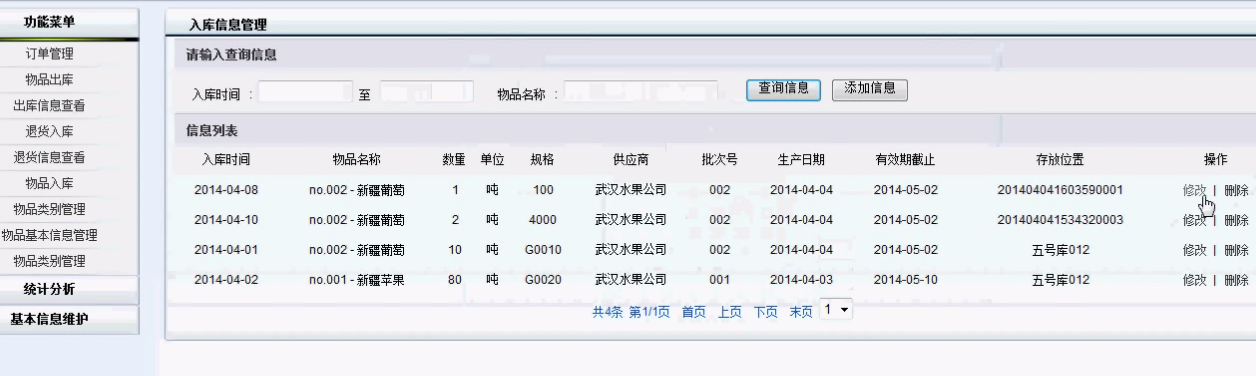The image size is (1256, 376).
Task: Go to 物品出库 menu item
Action: (49, 79)
